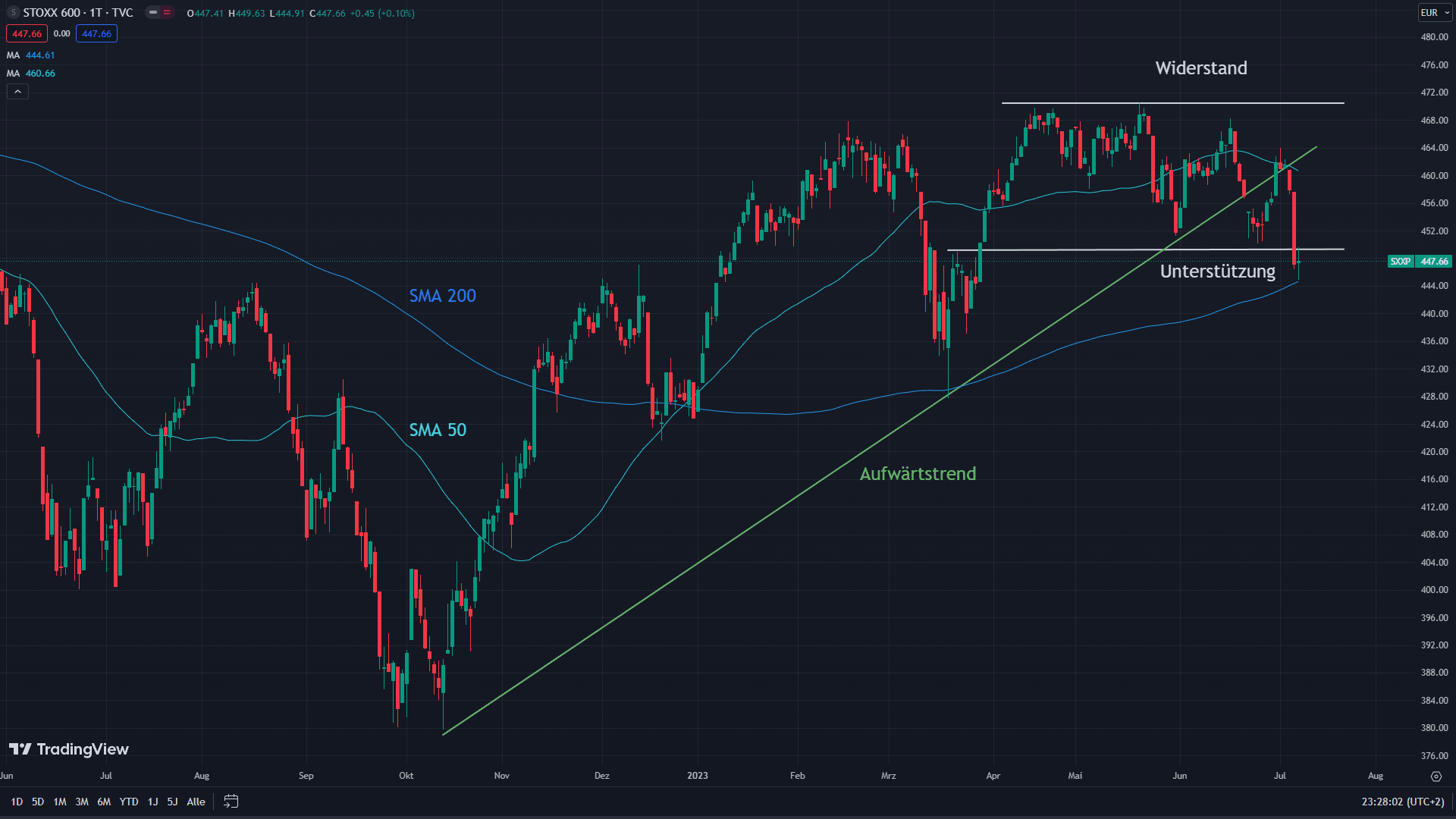The width and height of the screenshot is (1456, 819).
Task: Open the chart settings gear icon
Action: click(x=1436, y=777)
